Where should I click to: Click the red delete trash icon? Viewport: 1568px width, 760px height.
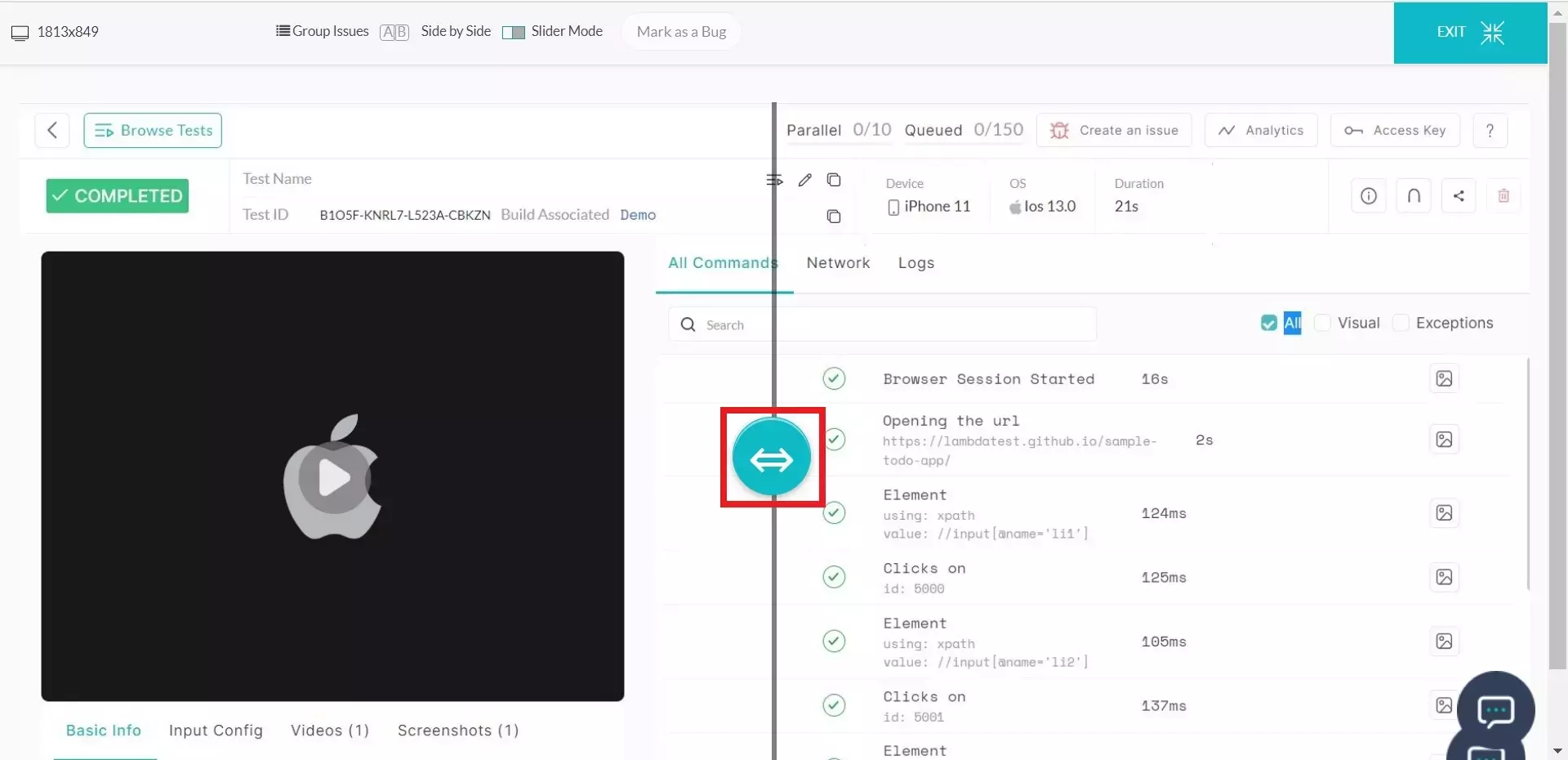(1503, 196)
